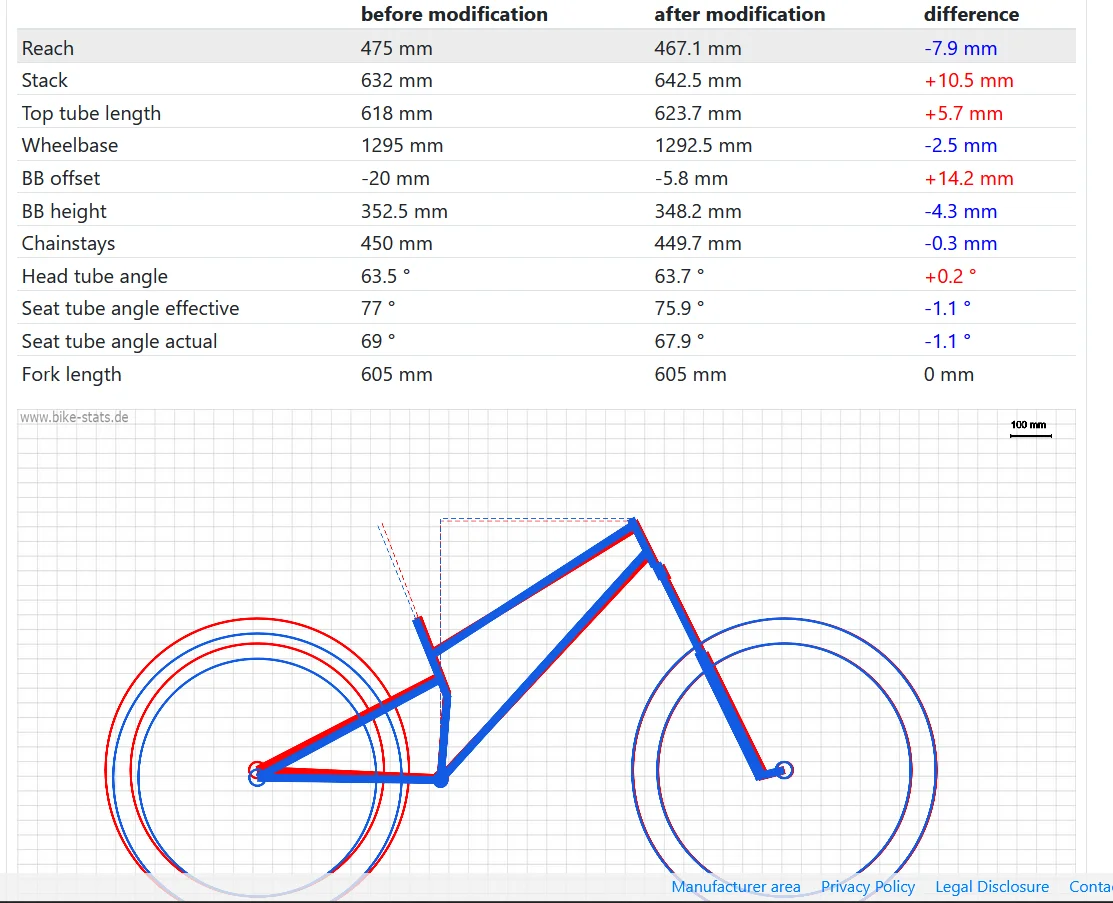Click the Head tube angle label
Screen dimensions: 1113x903
(94, 276)
